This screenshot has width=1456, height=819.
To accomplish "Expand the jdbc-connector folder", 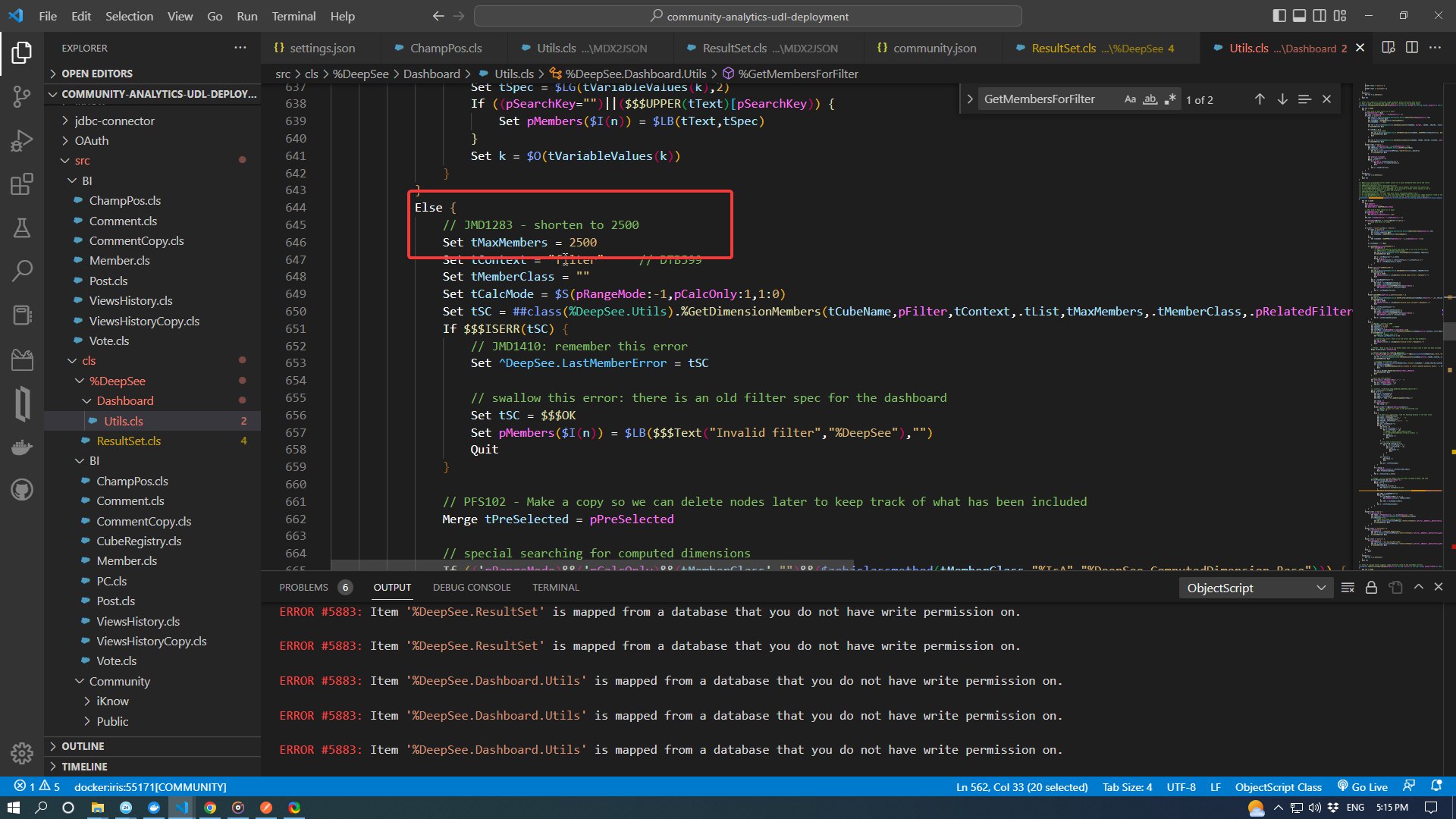I will (x=114, y=121).
